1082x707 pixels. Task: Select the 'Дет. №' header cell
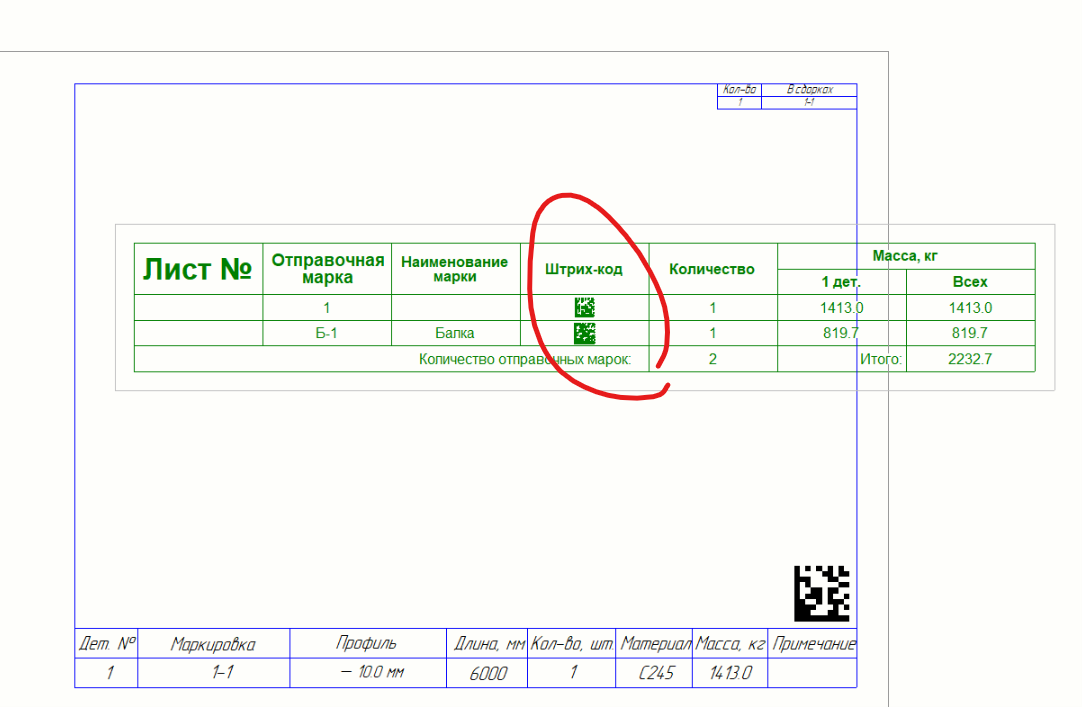tap(107, 644)
